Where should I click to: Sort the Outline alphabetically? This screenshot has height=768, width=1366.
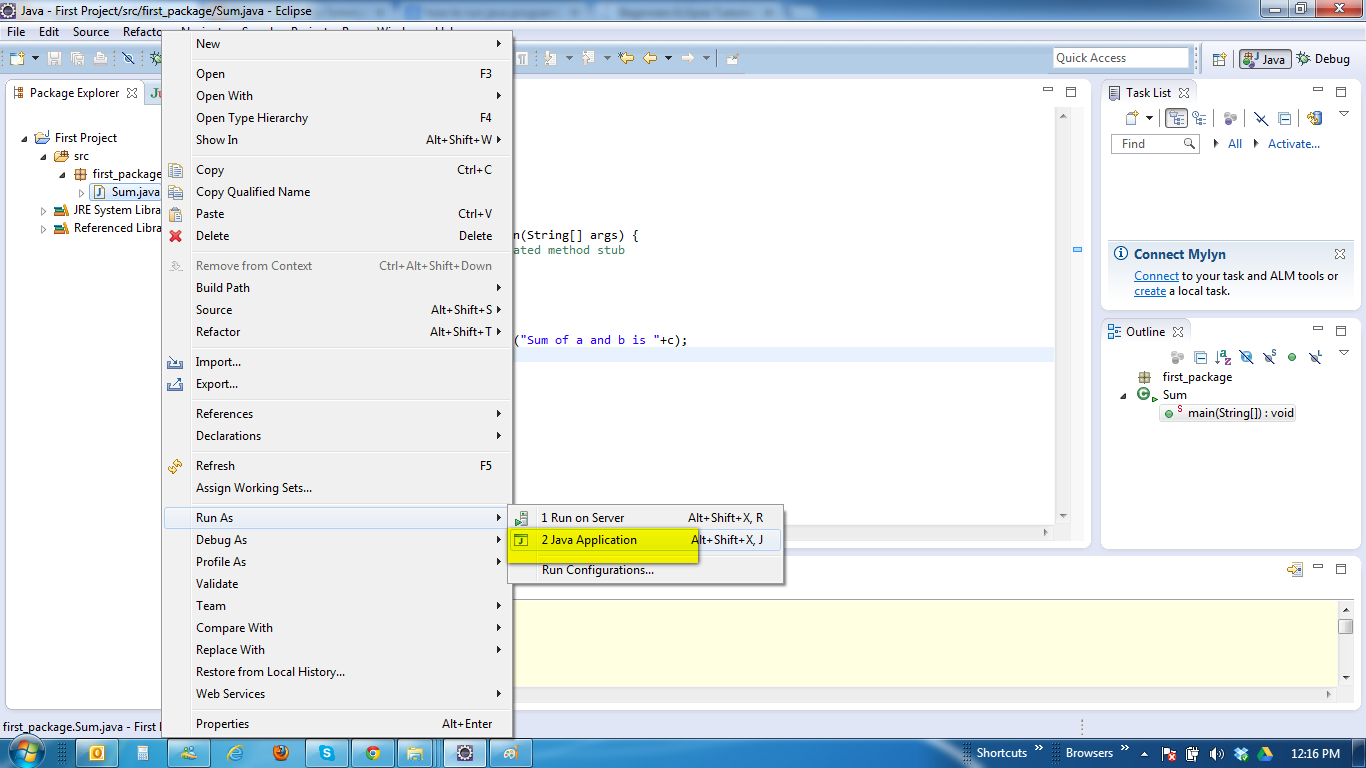[x=1223, y=357]
